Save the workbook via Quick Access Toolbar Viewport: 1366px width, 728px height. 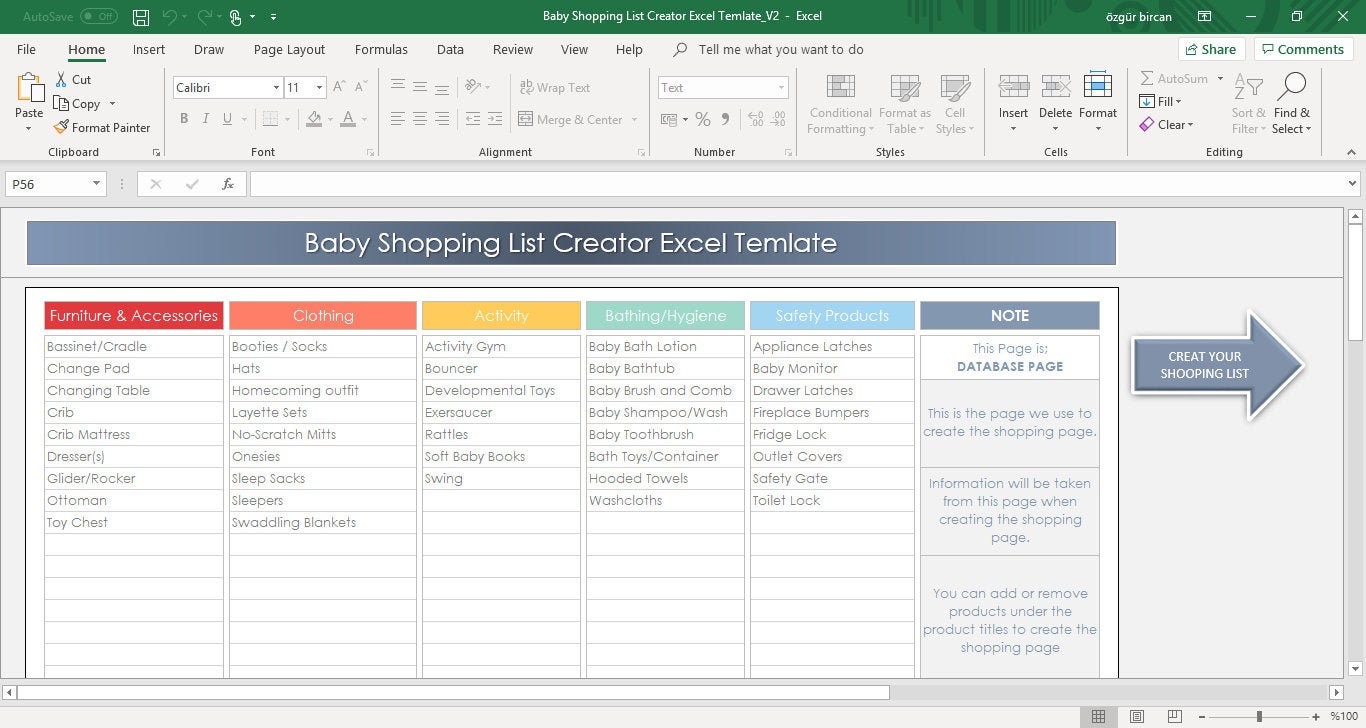coord(140,17)
